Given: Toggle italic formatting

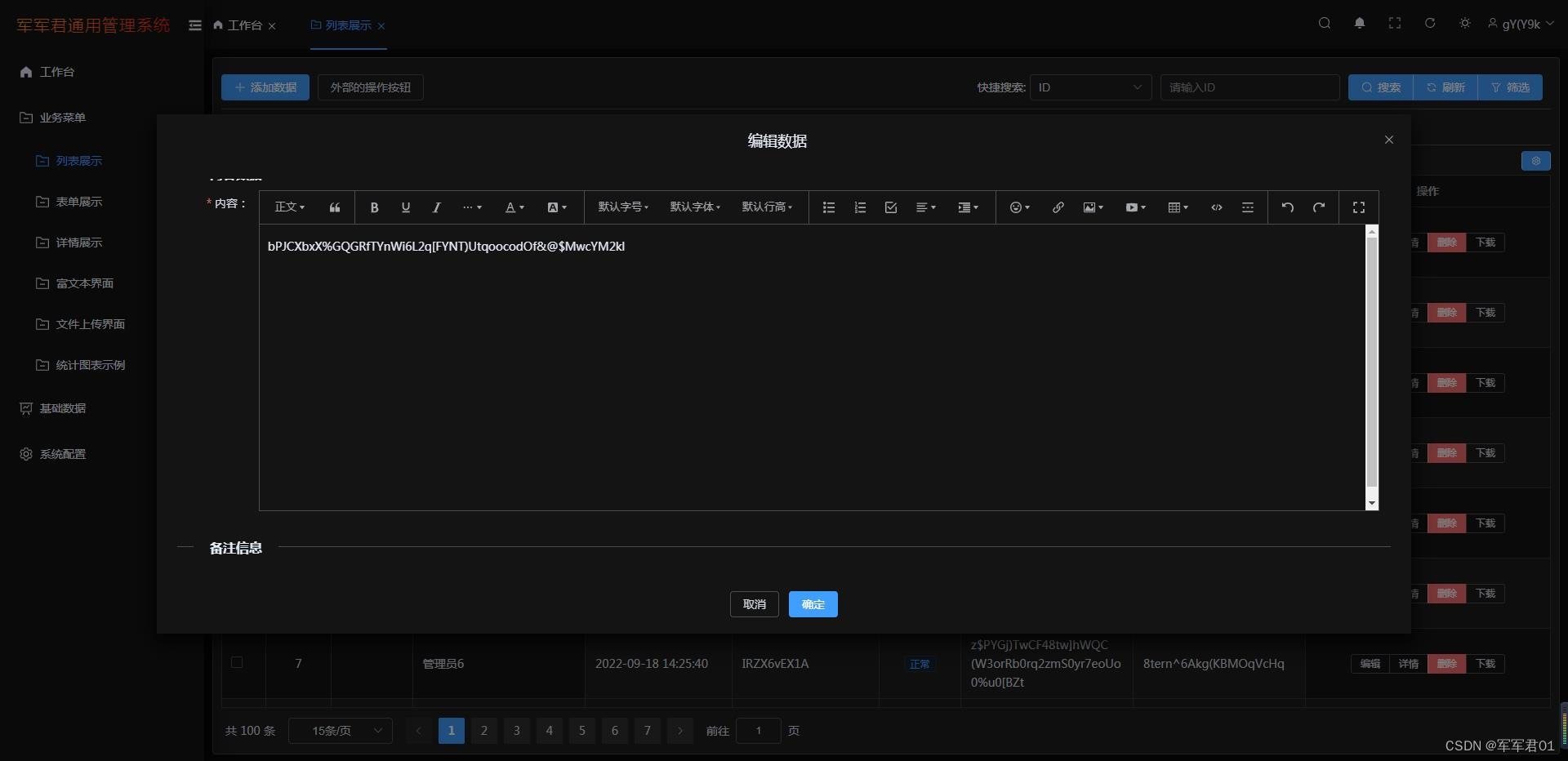Looking at the screenshot, I should tap(436, 207).
